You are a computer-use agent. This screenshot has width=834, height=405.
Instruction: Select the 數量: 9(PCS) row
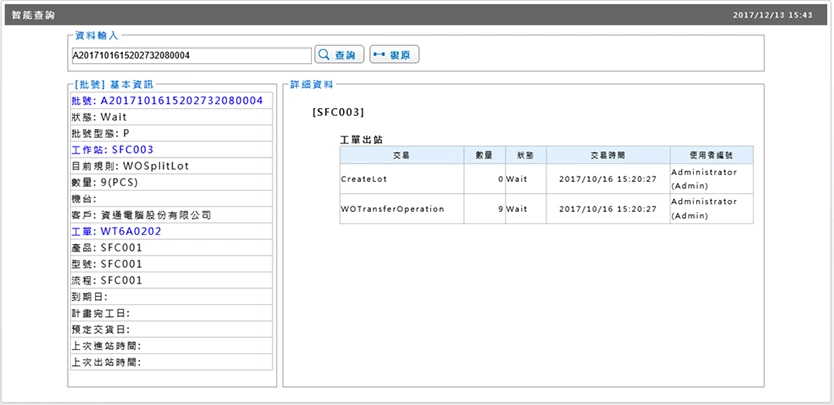coord(171,183)
